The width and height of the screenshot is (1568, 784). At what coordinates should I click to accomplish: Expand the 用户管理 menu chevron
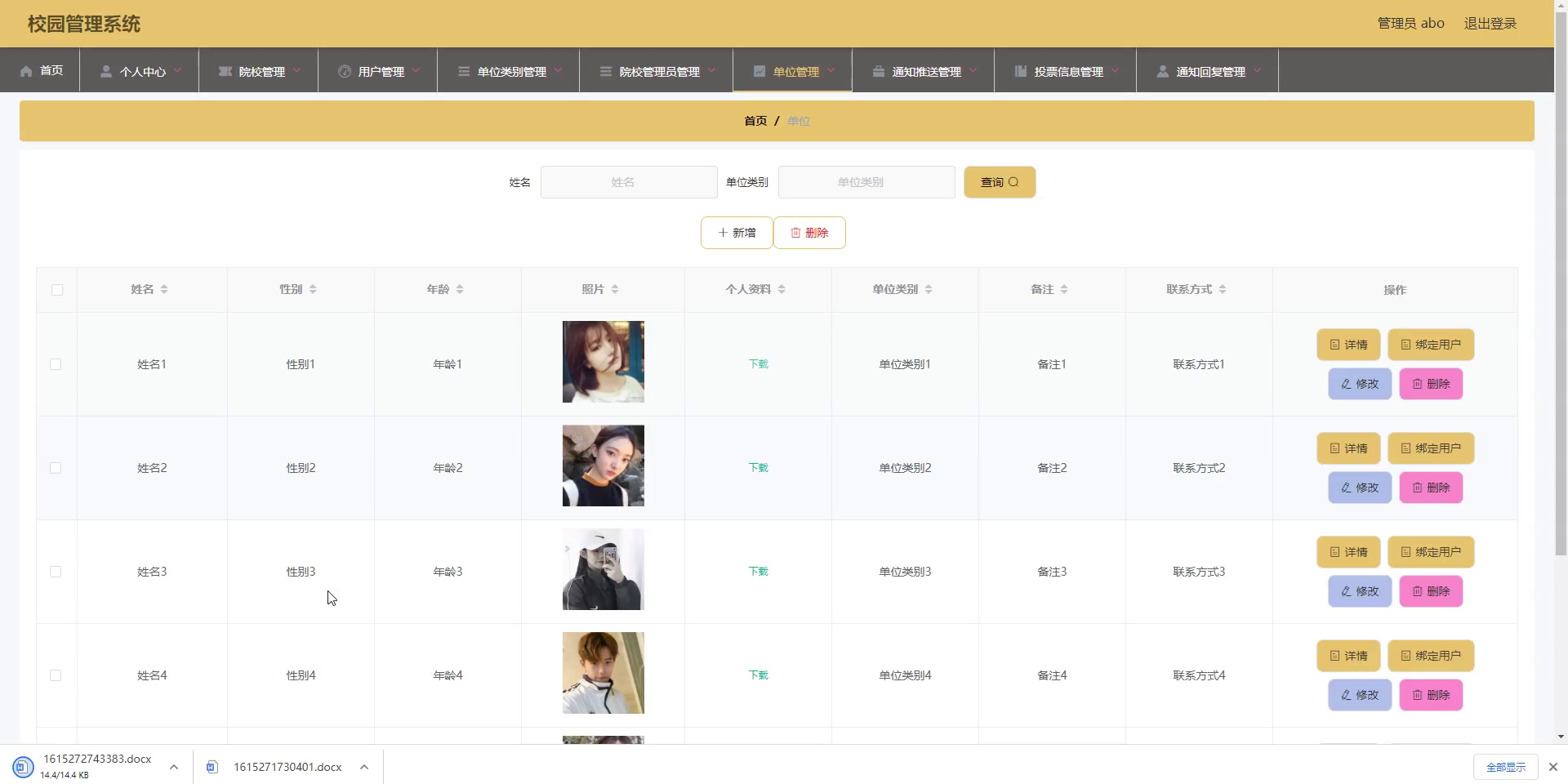(x=416, y=70)
